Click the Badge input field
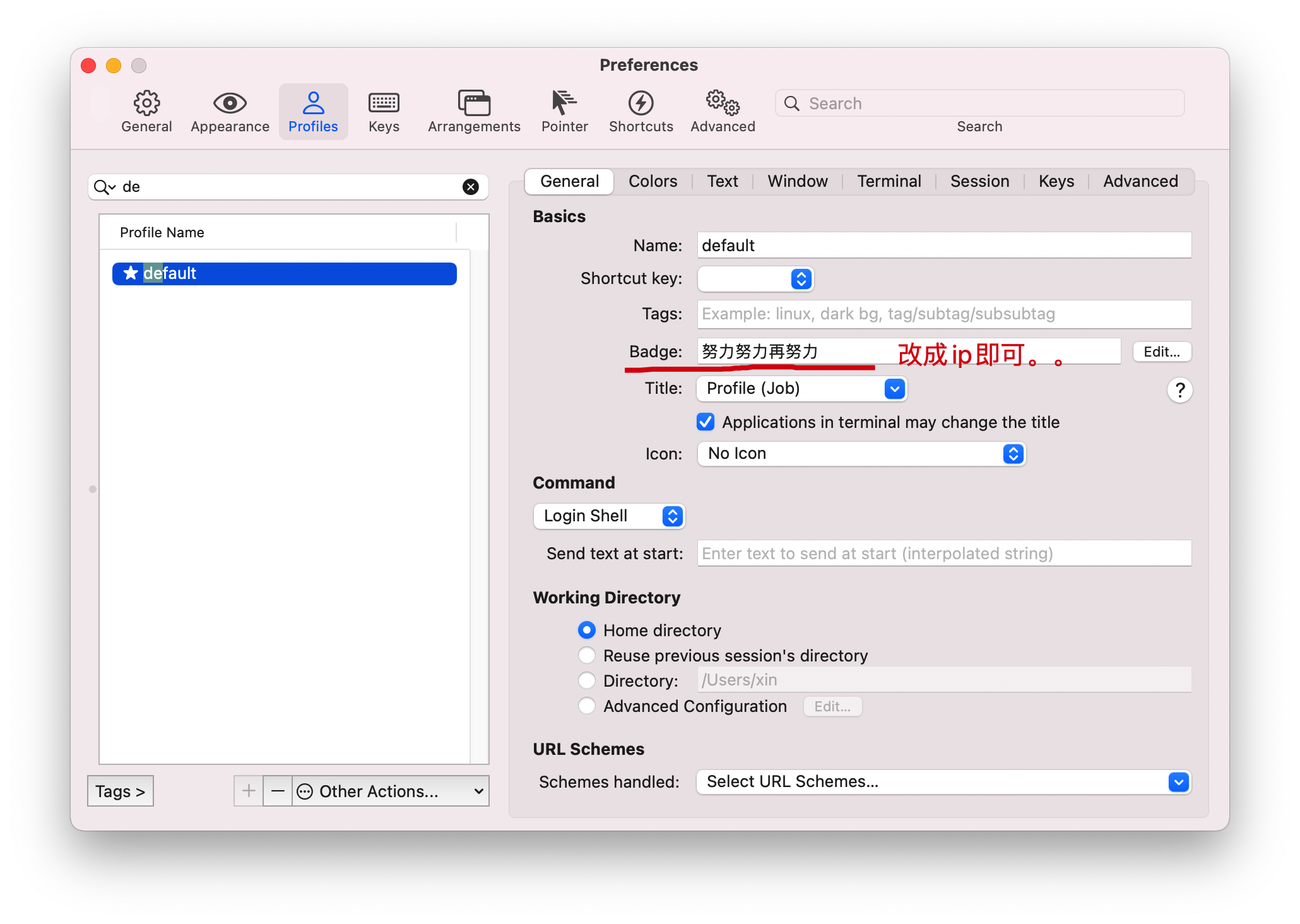This screenshot has height=924, width=1300. (x=907, y=351)
